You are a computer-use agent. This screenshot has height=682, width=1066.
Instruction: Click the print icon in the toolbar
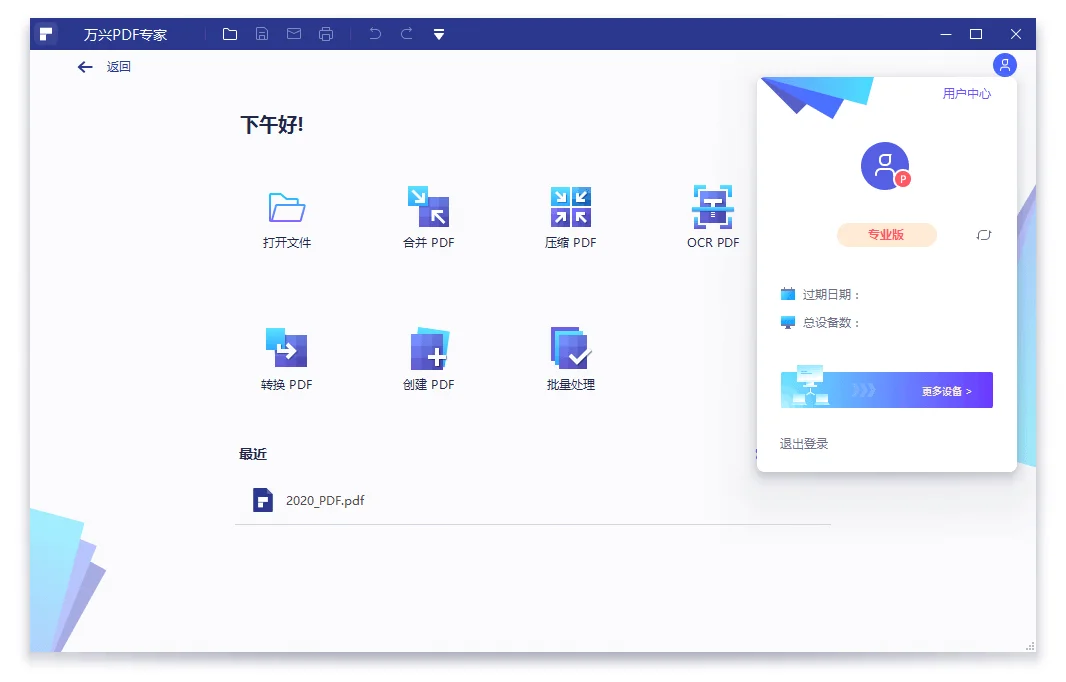[x=325, y=33]
